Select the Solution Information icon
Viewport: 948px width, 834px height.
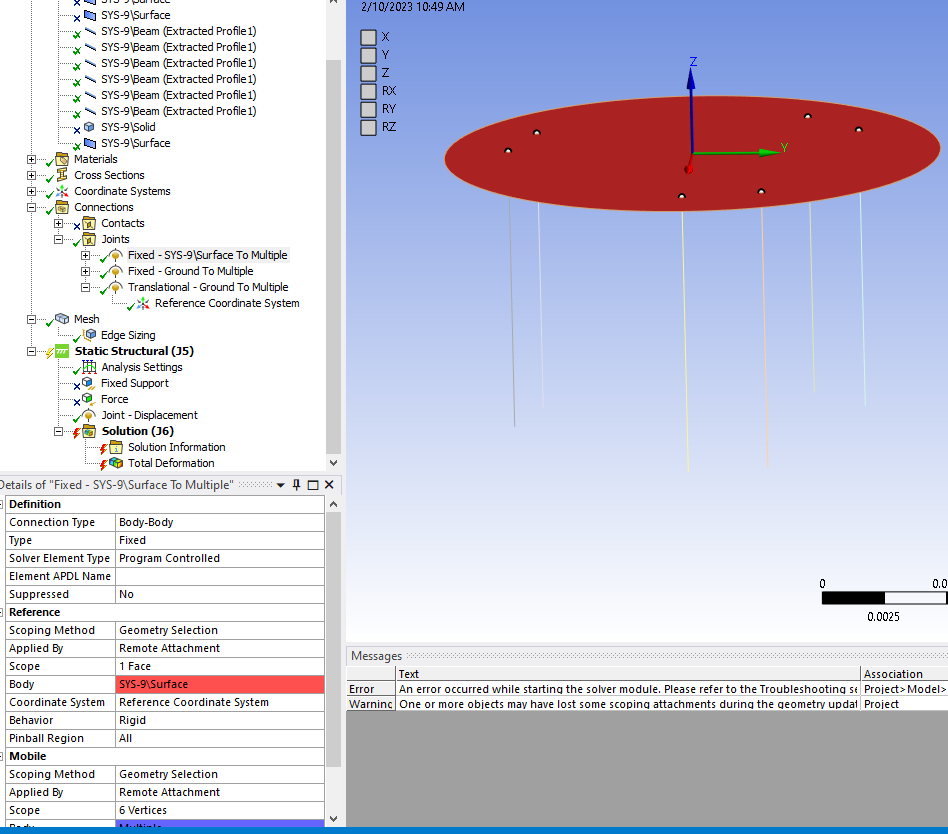(x=116, y=447)
